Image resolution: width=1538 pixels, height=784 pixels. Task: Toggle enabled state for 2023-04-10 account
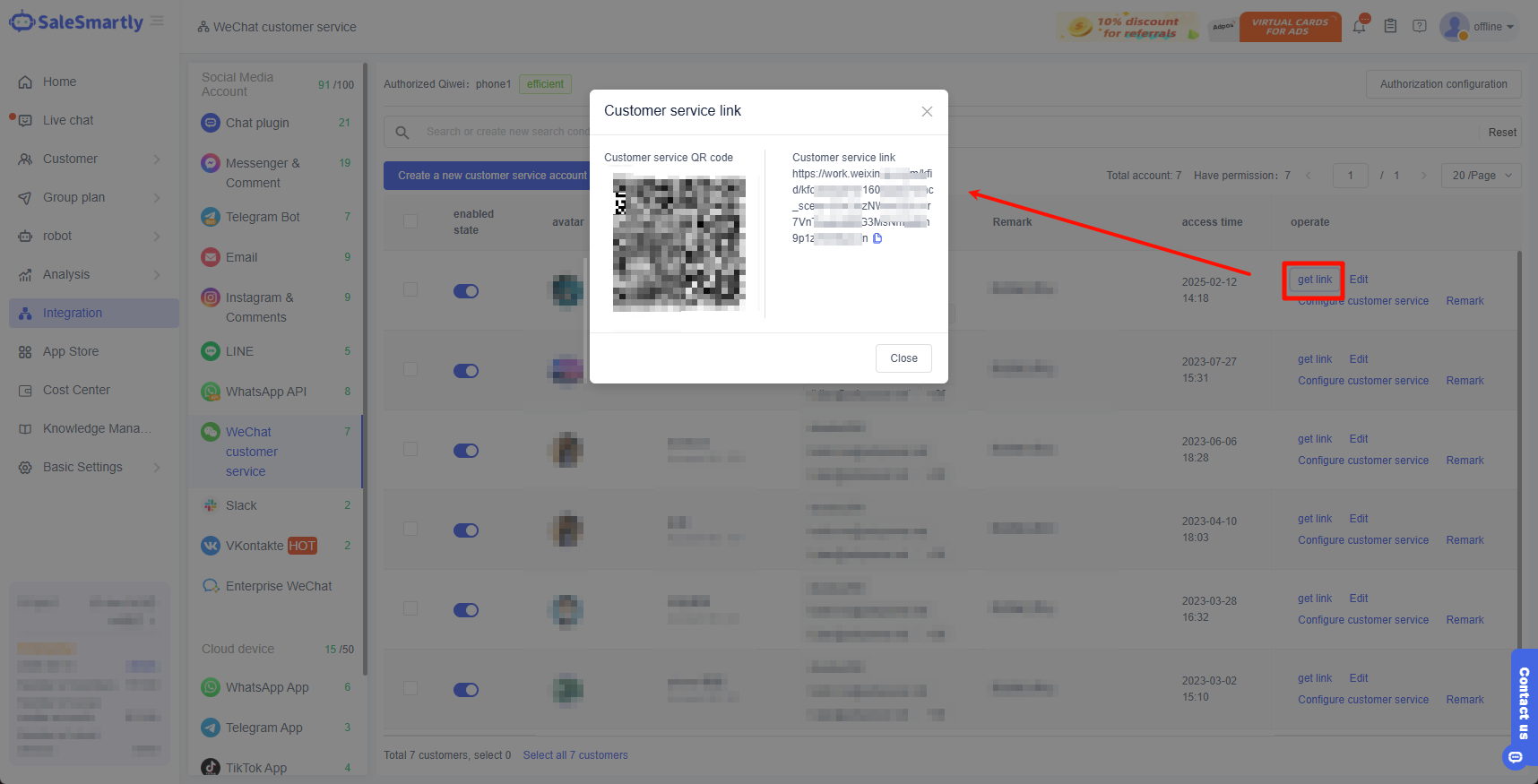point(466,530)
